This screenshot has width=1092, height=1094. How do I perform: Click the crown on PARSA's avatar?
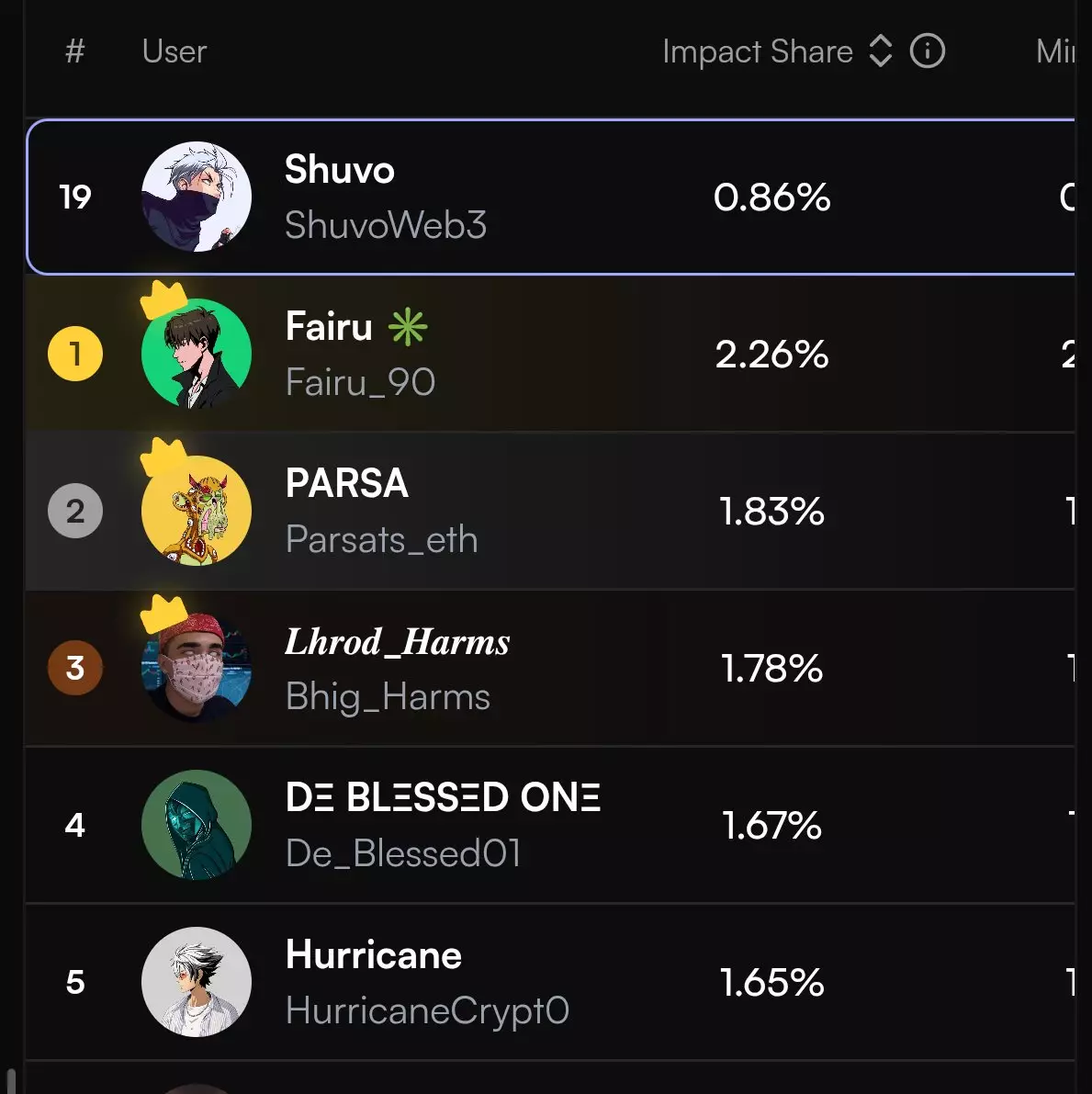(163, 457)
